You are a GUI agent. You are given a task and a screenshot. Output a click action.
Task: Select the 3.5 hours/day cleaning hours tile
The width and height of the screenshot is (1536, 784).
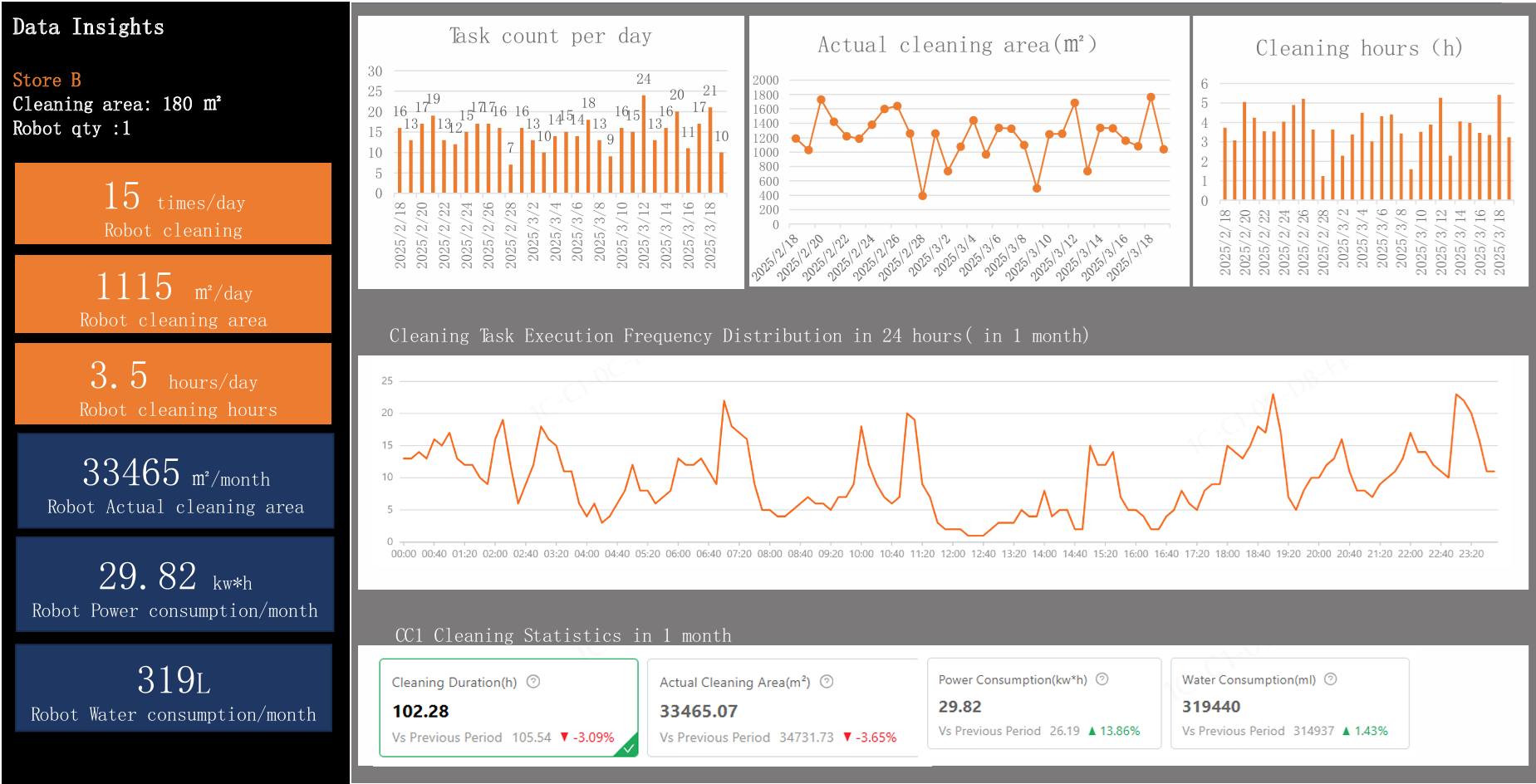(173, 384)
